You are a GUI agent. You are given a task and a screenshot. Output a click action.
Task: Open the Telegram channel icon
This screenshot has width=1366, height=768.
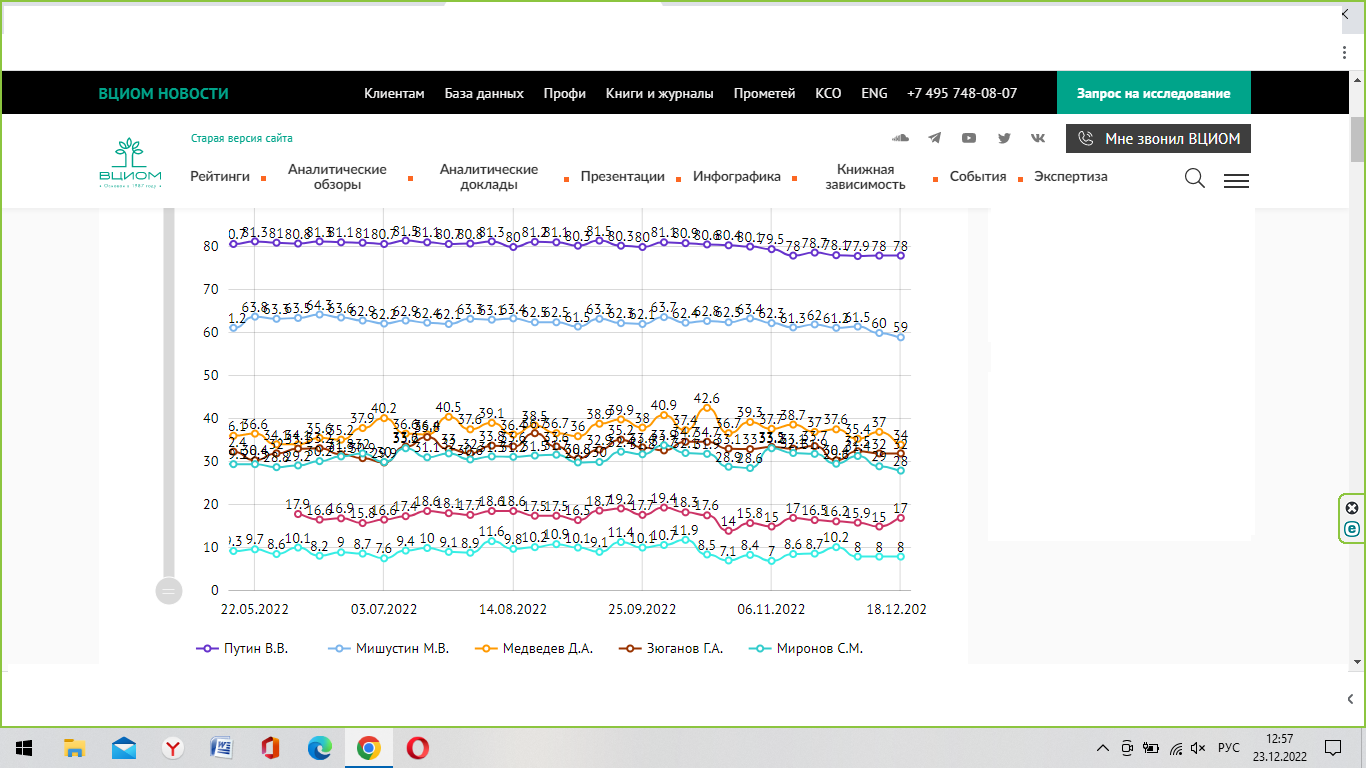pos(935,138)
